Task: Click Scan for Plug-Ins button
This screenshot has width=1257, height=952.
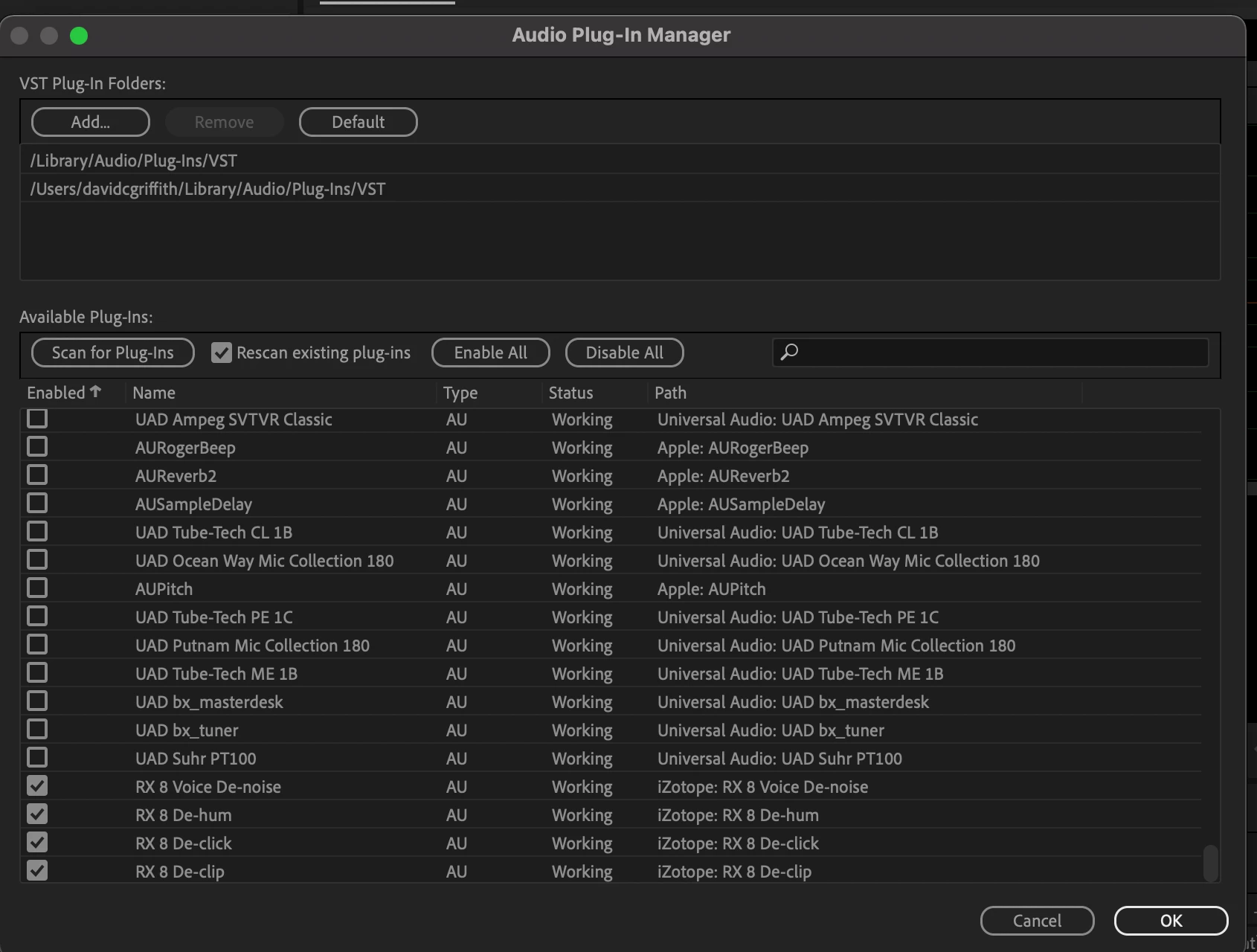Action: pyautogui.click(x=113, y=353)
